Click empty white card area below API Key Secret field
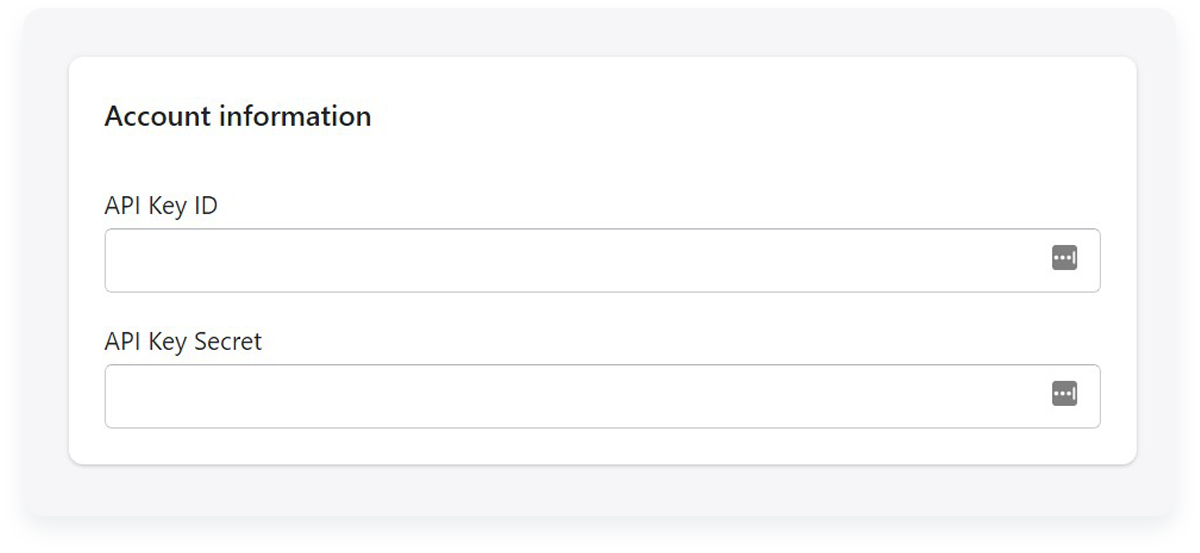The height and width of the screenshot is (553, 1200). coord(602,446)
